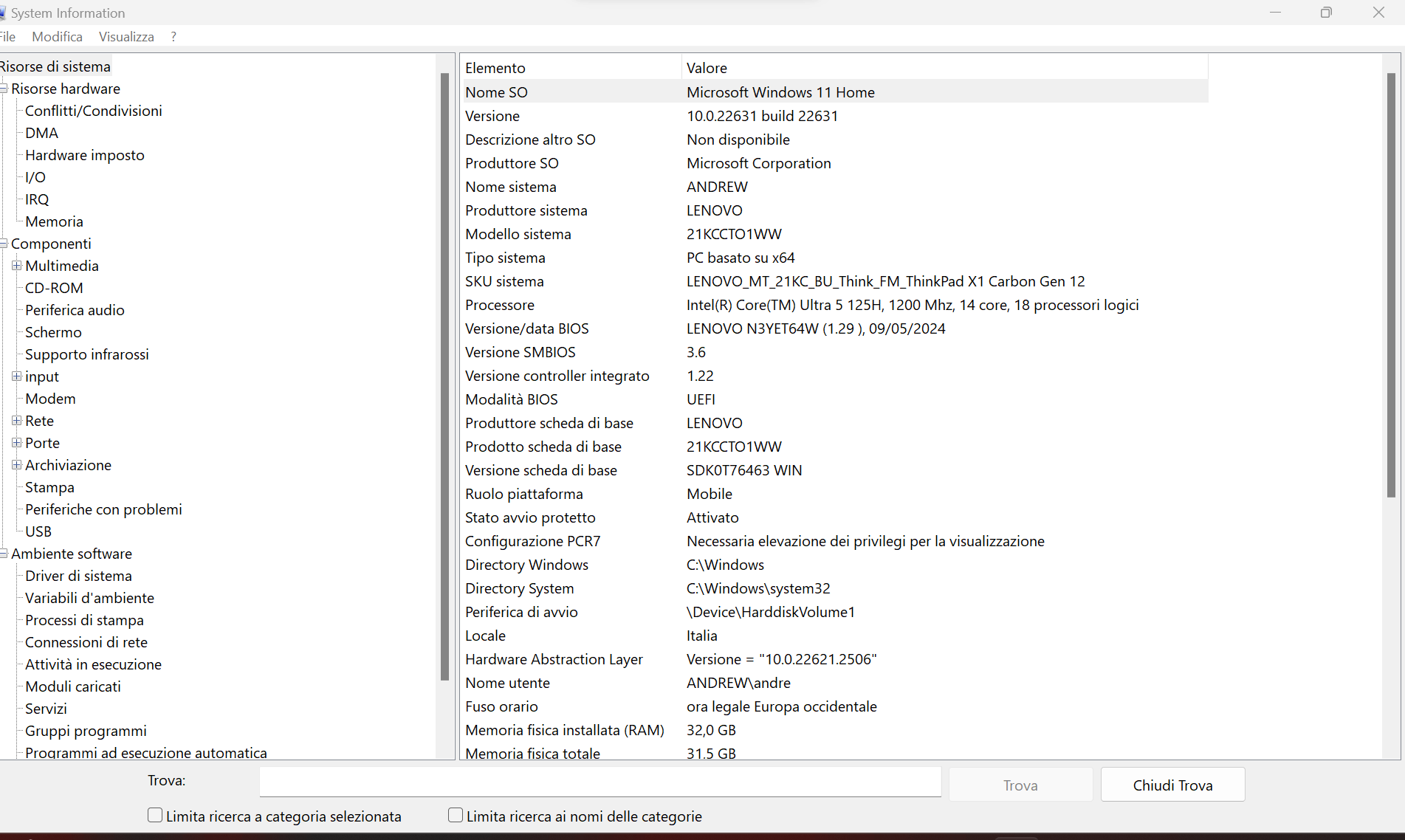Click the Trova search input field

[x=600, y=782]
